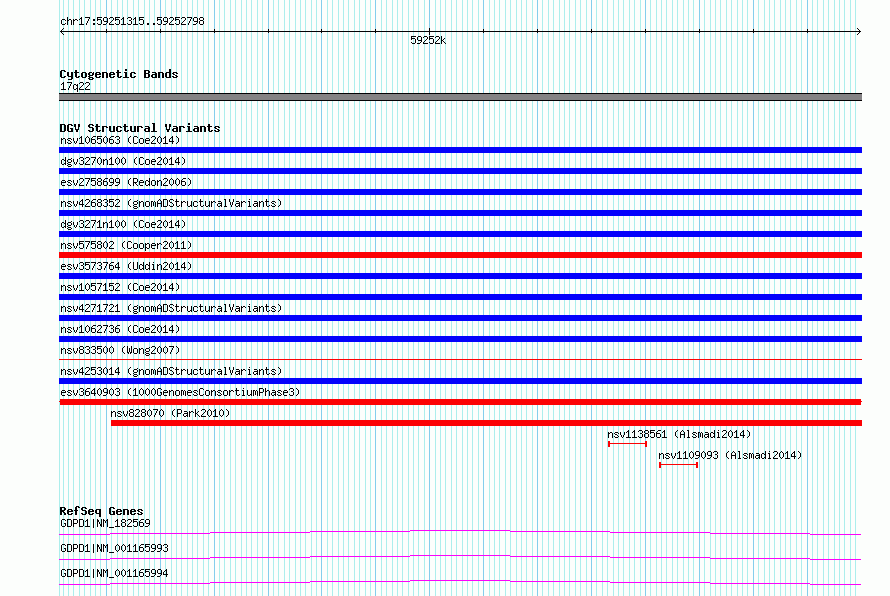Click the magenta line under GDPD1|NM_001165994
The height and width of the screenshot is (596, 890).
click(460, 582)
